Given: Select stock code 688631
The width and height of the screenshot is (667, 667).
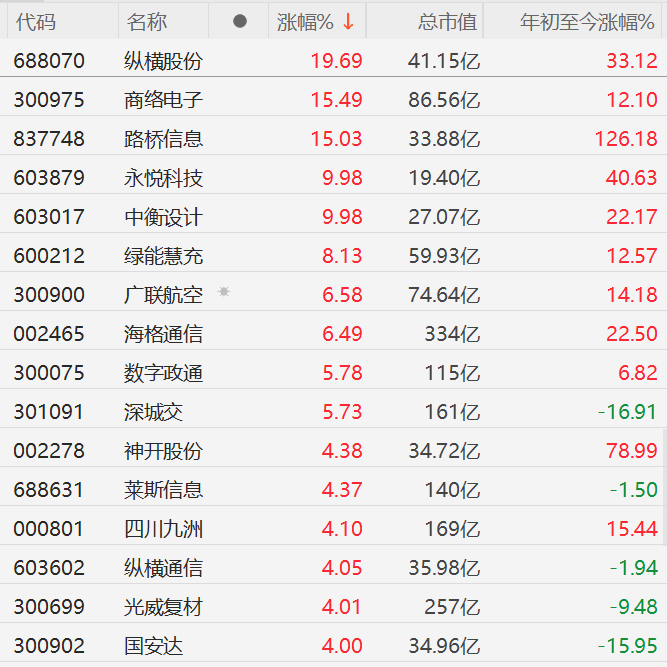Looking at the screenshot, I should (48, 490).
